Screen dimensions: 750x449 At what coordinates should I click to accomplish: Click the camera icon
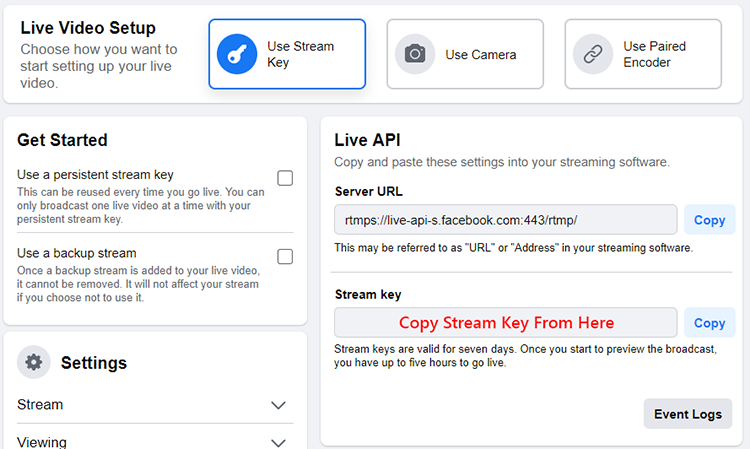tap(415, 54)
